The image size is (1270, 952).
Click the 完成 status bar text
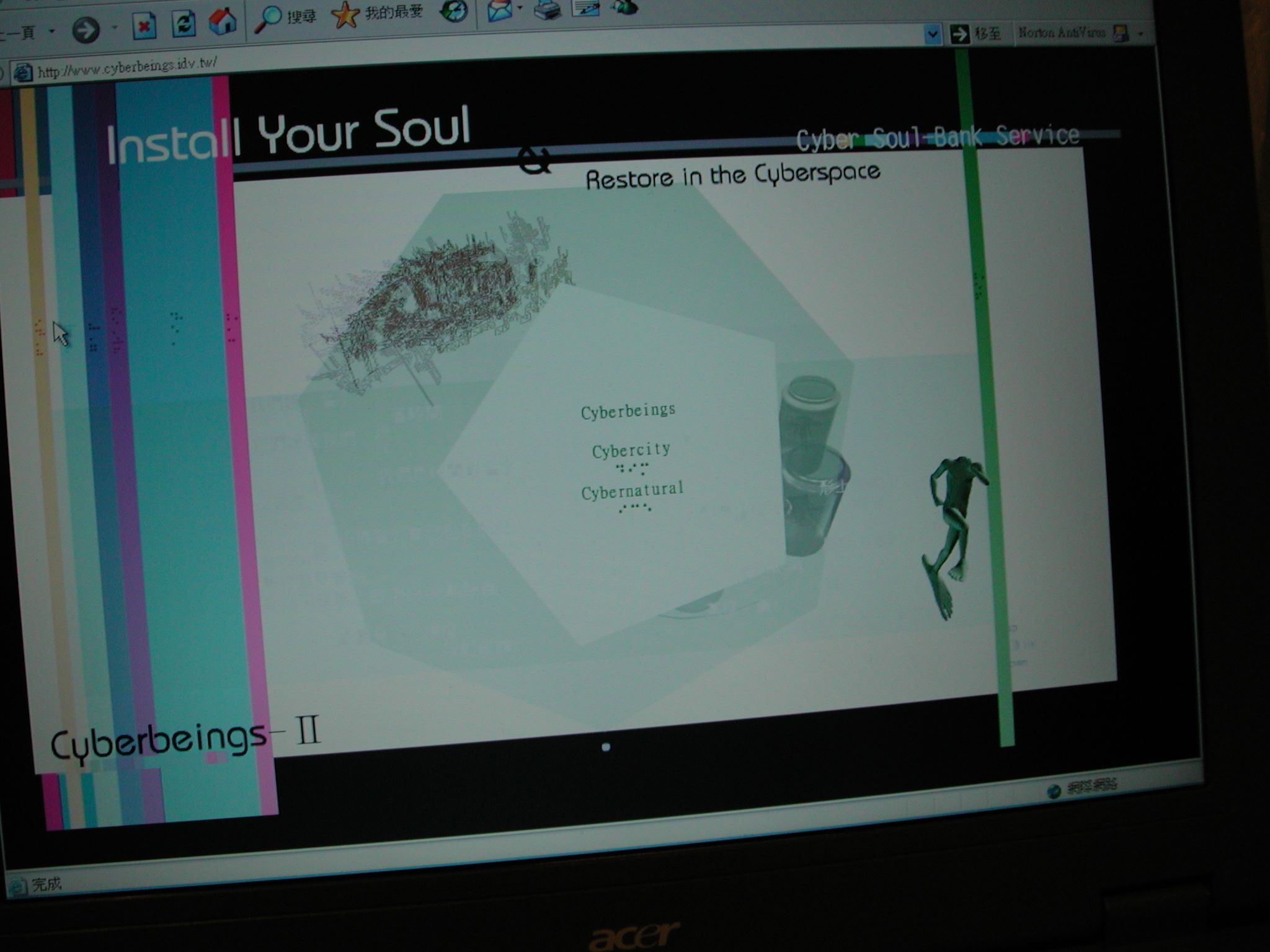point(46,884)
